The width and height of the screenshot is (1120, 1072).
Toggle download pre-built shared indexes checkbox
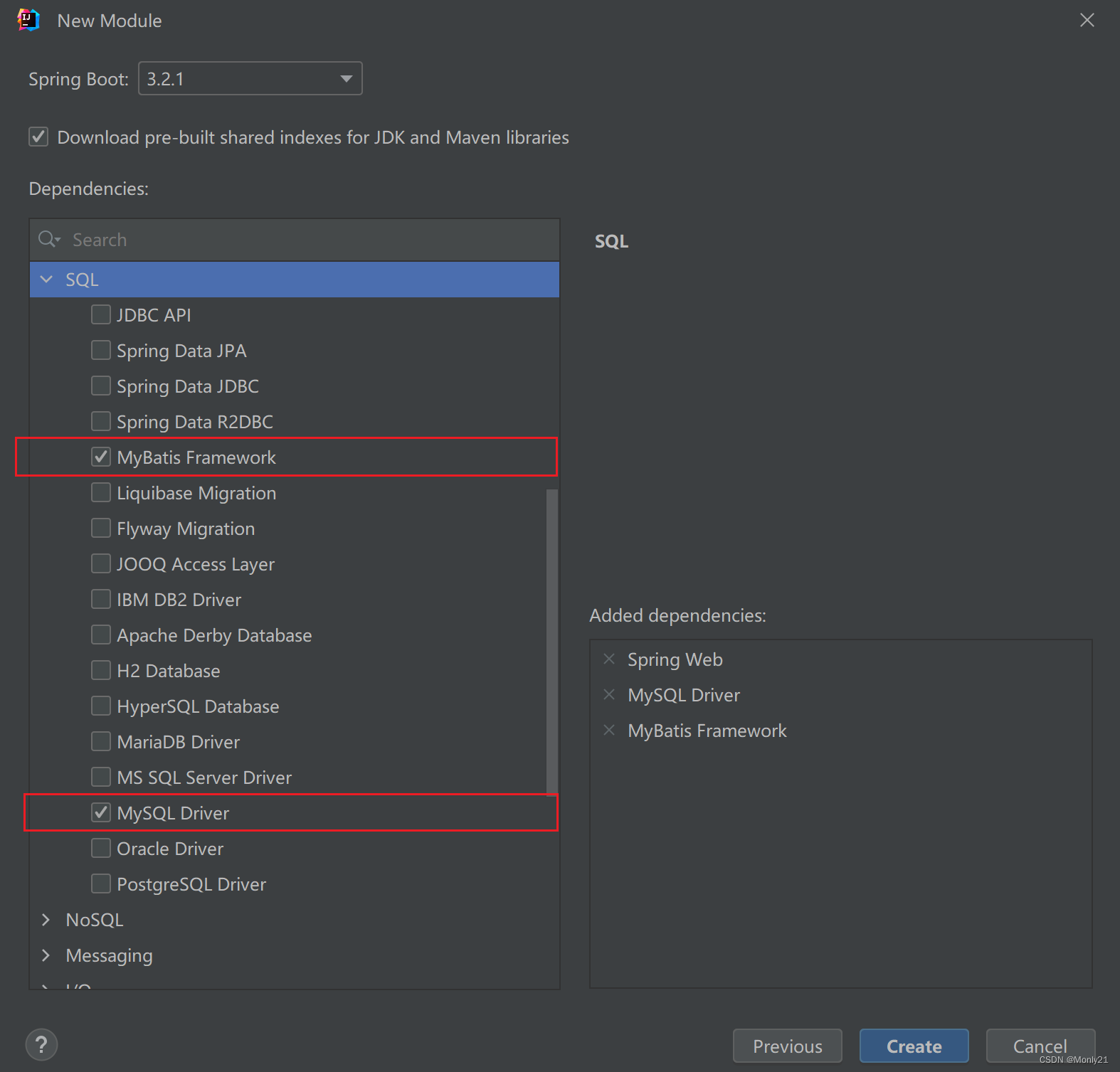[x=38, y=137]
